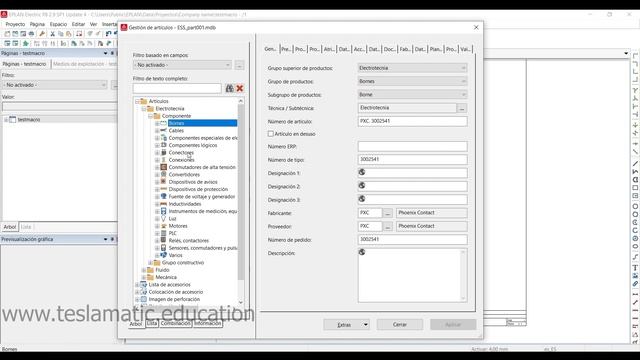The image size is (640, 360).
Task: Click the red X clear-filter icon
Action: [x=240, y=88]
